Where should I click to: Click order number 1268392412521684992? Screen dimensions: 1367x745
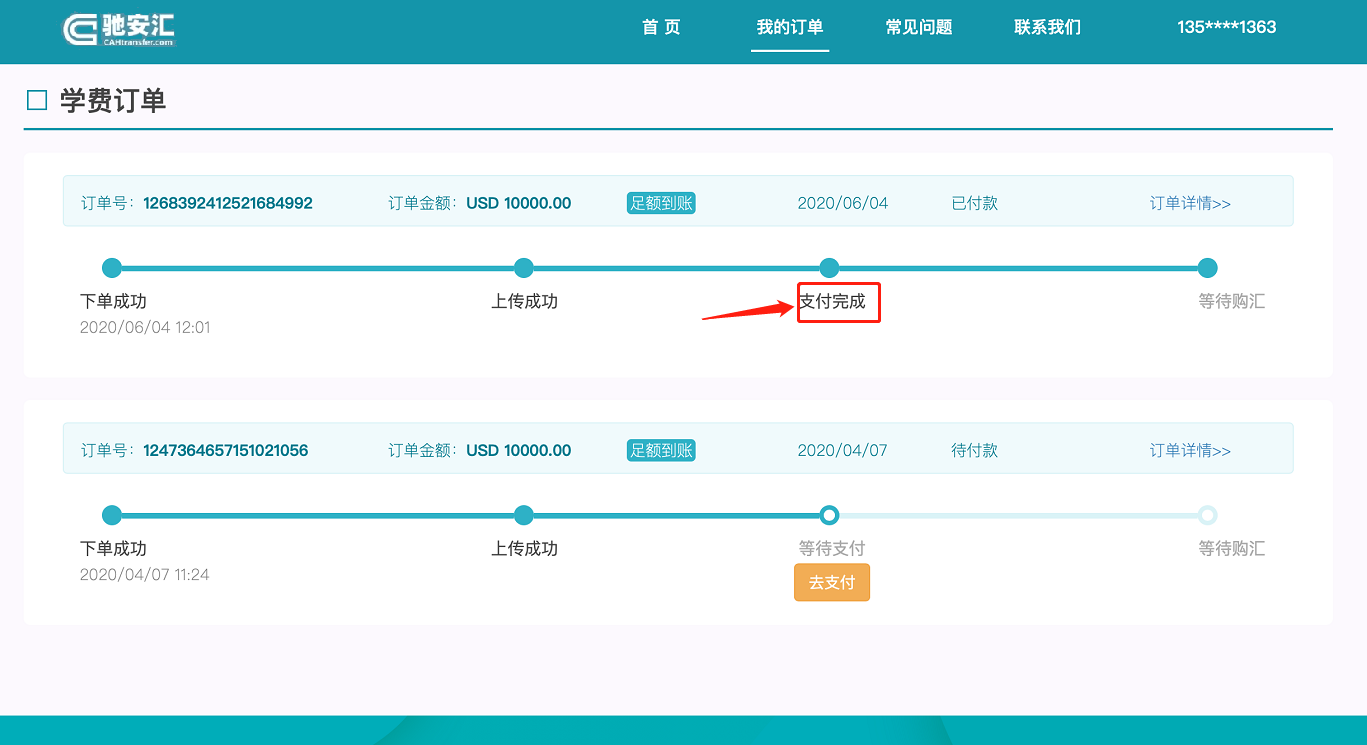[228, 203]
